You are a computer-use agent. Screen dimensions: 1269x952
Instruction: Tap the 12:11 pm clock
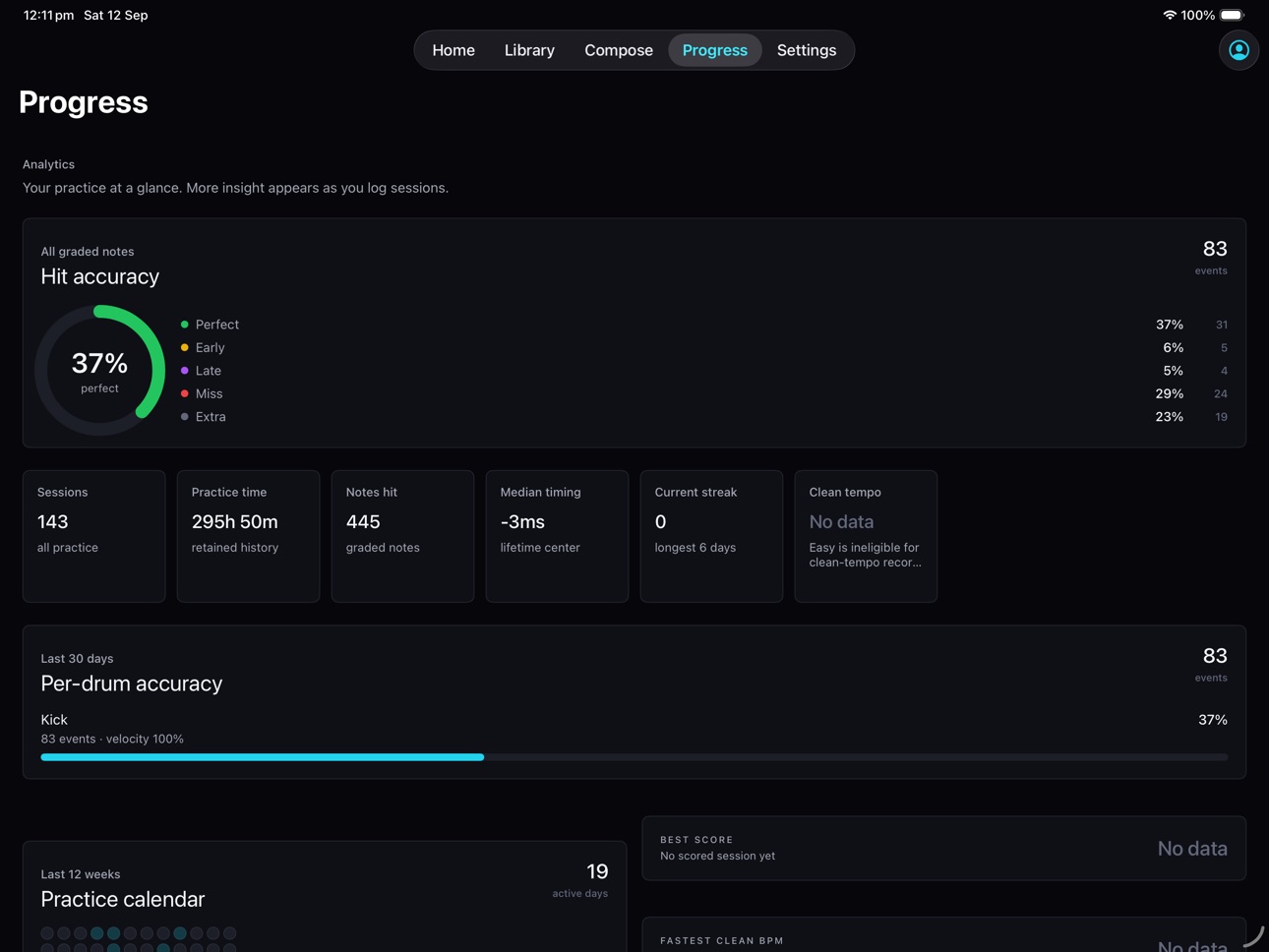tap(49, 15)
